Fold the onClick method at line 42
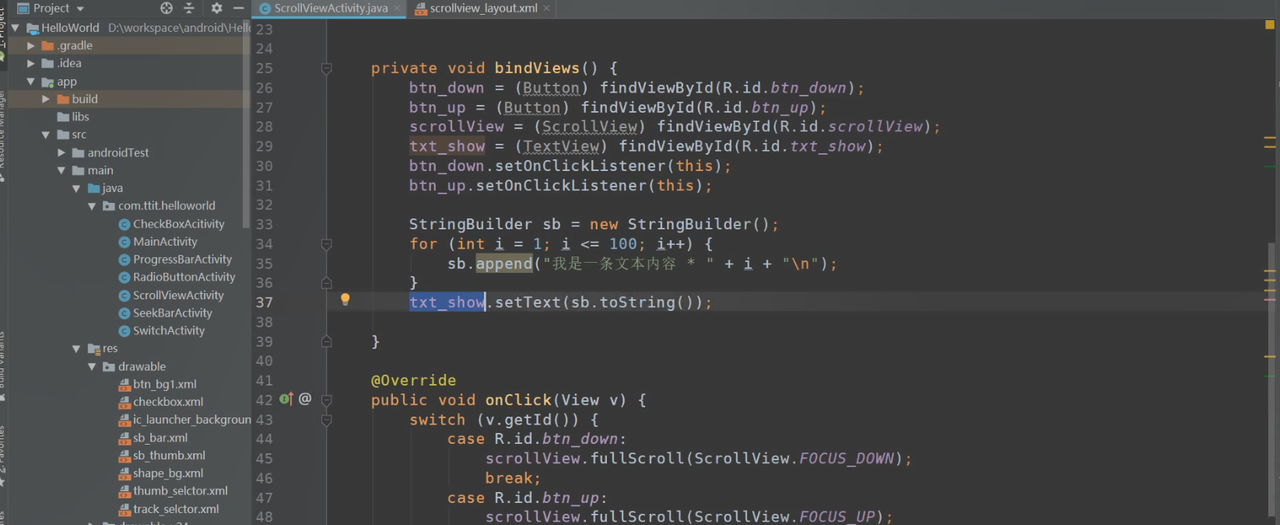1280x525 pixels. (x=326, y=400)
